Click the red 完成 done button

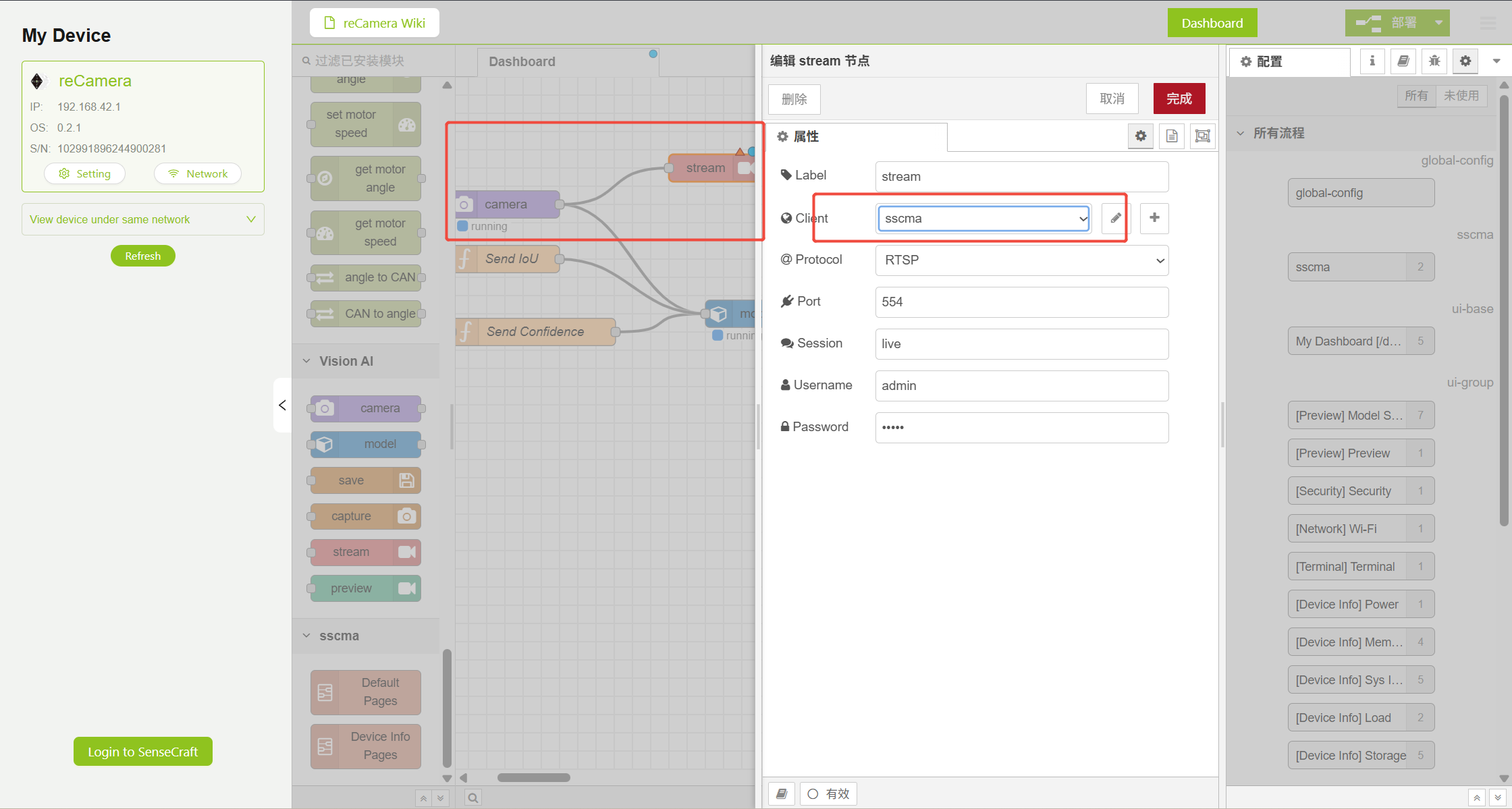pyautogui.click(x=1179, y=99)
